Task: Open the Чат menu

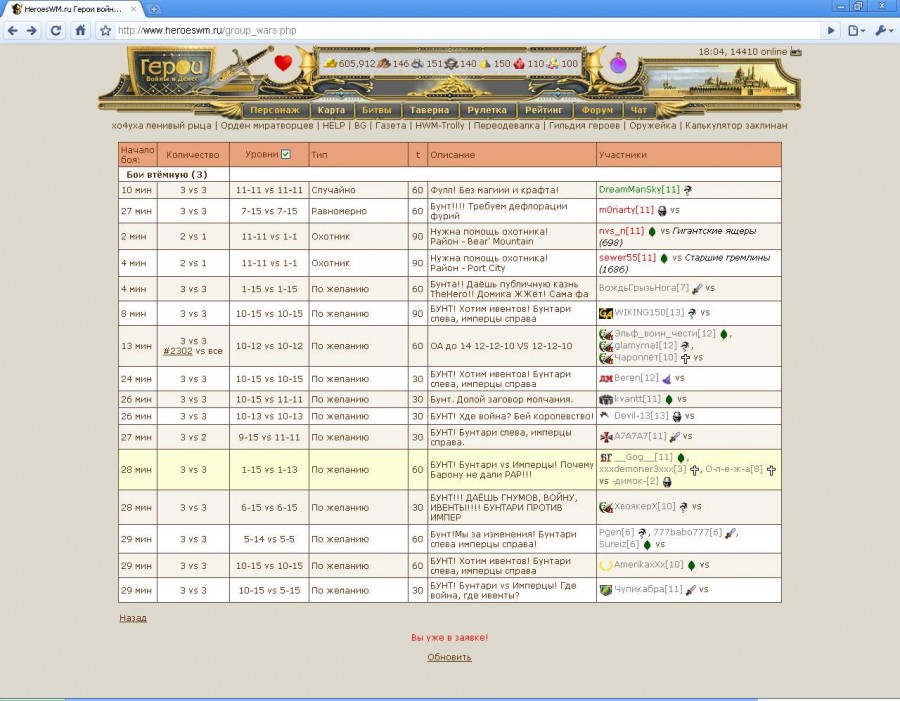Action: coord(639,110)
